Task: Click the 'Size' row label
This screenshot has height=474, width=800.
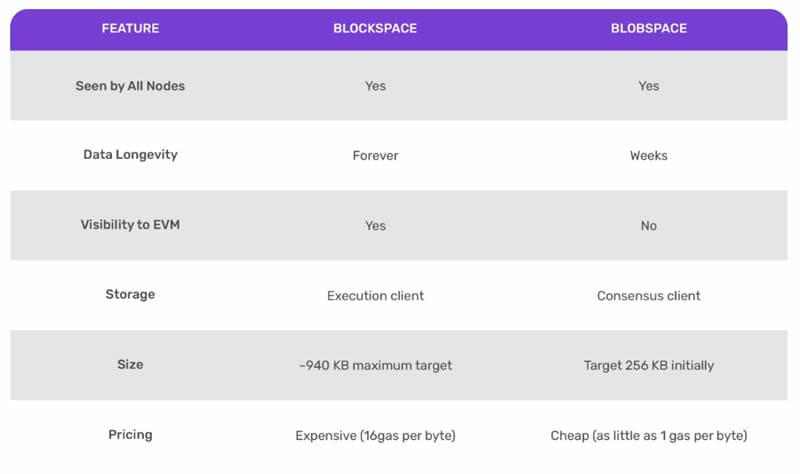Action: pos(130,364)
